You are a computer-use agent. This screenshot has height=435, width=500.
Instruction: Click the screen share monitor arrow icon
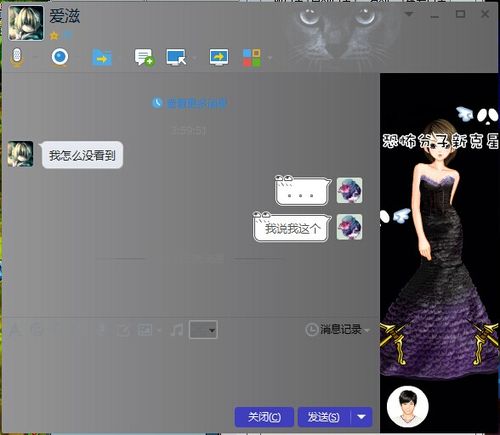219,57
